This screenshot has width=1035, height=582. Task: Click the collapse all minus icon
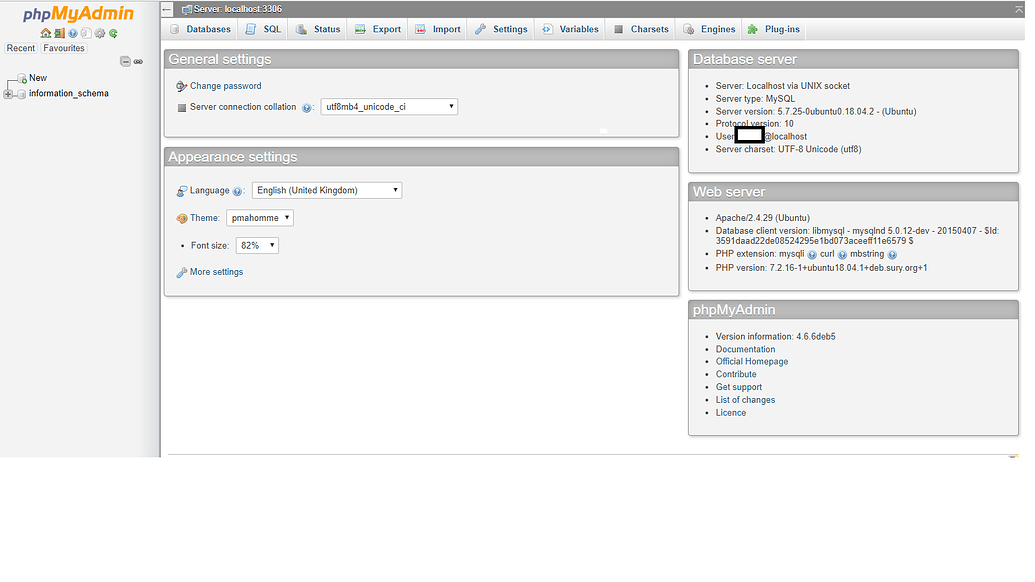125,61
